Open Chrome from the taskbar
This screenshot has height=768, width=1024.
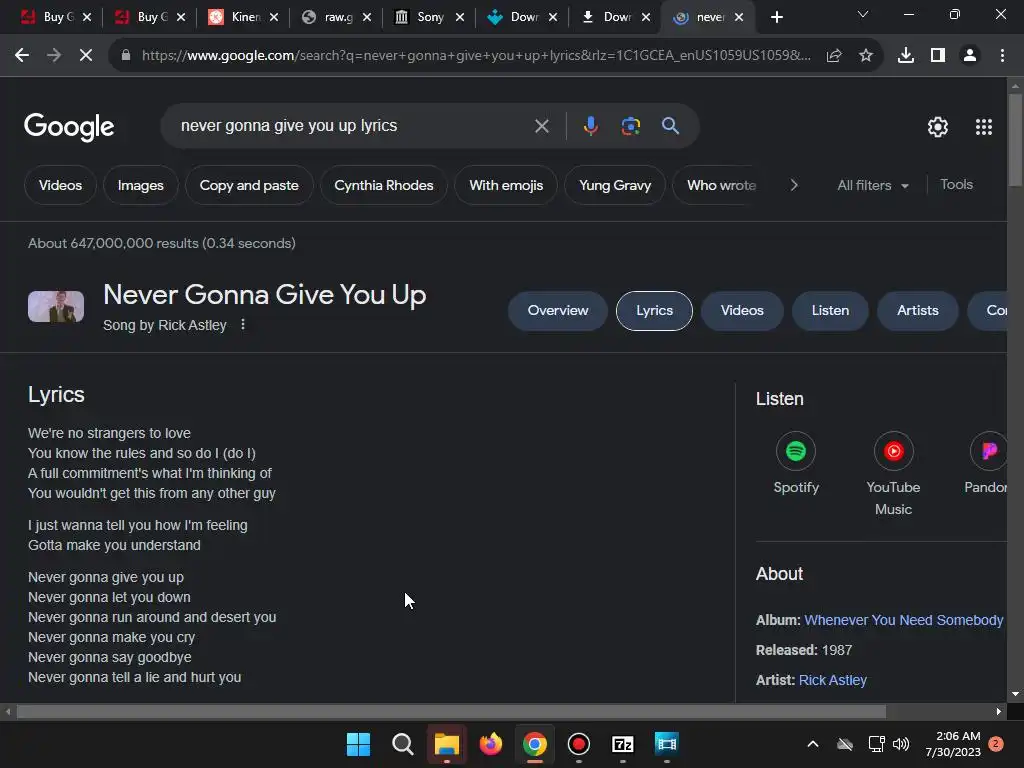pyautogui.click(x=534, y=744)
